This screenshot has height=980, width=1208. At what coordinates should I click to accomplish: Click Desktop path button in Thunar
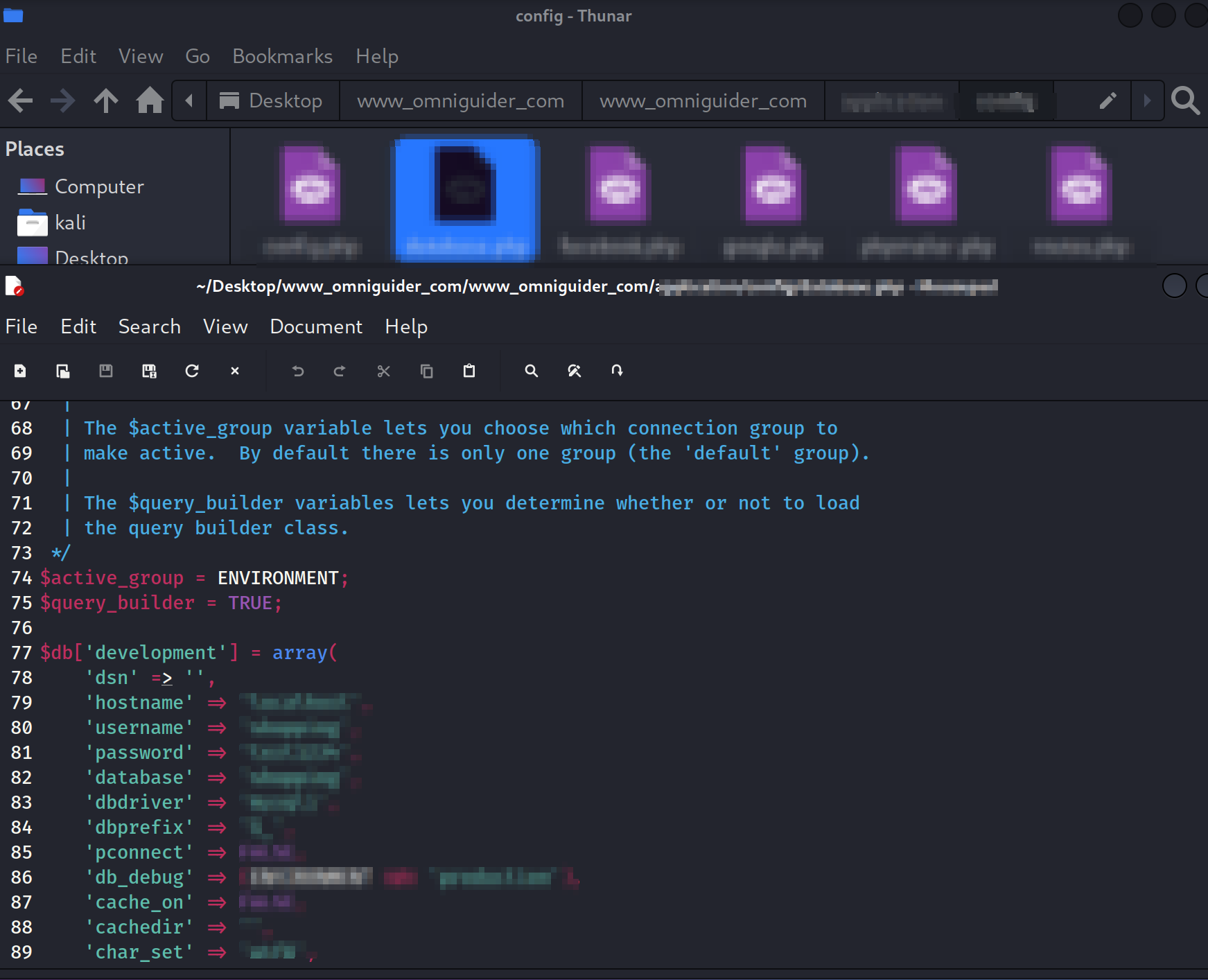[x=272, y=101]
